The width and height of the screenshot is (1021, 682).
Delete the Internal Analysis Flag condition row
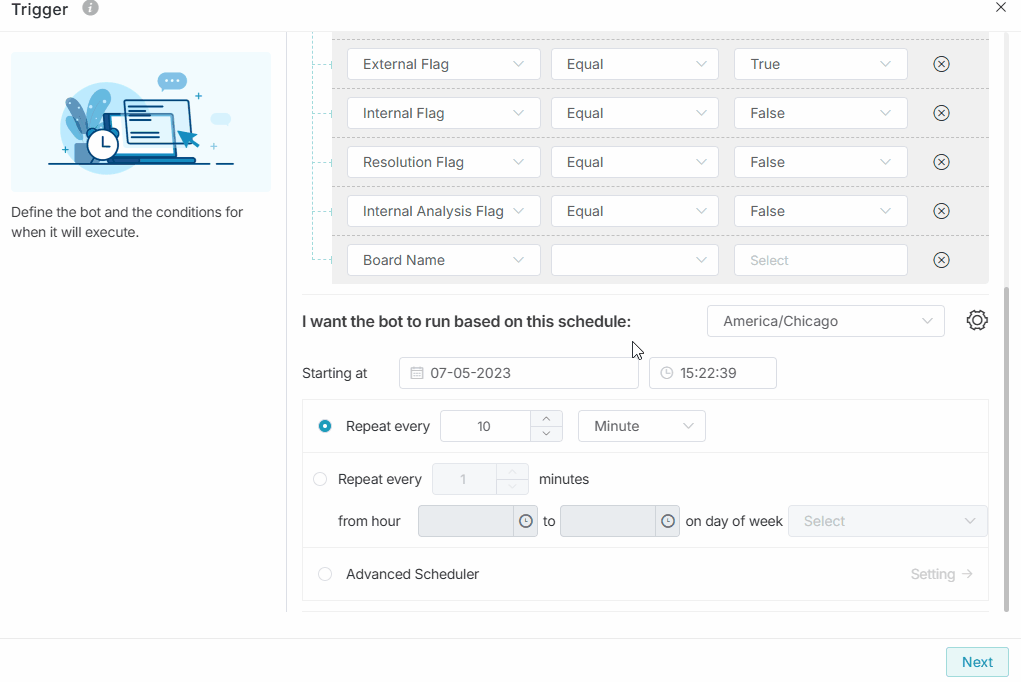pyautogui.click(x=941, y=211)
